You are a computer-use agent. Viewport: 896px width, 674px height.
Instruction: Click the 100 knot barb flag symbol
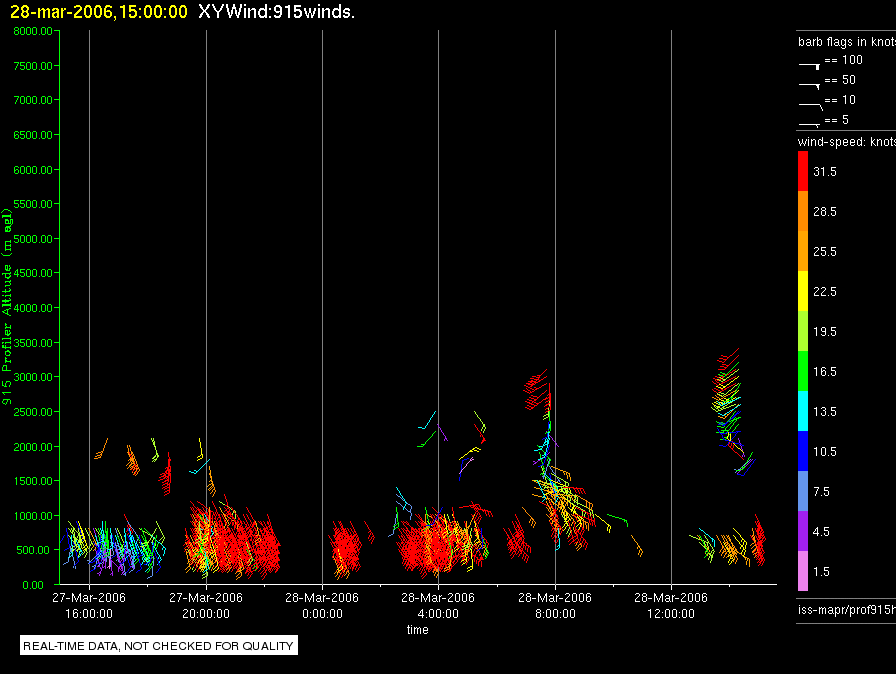click(809, 66)
